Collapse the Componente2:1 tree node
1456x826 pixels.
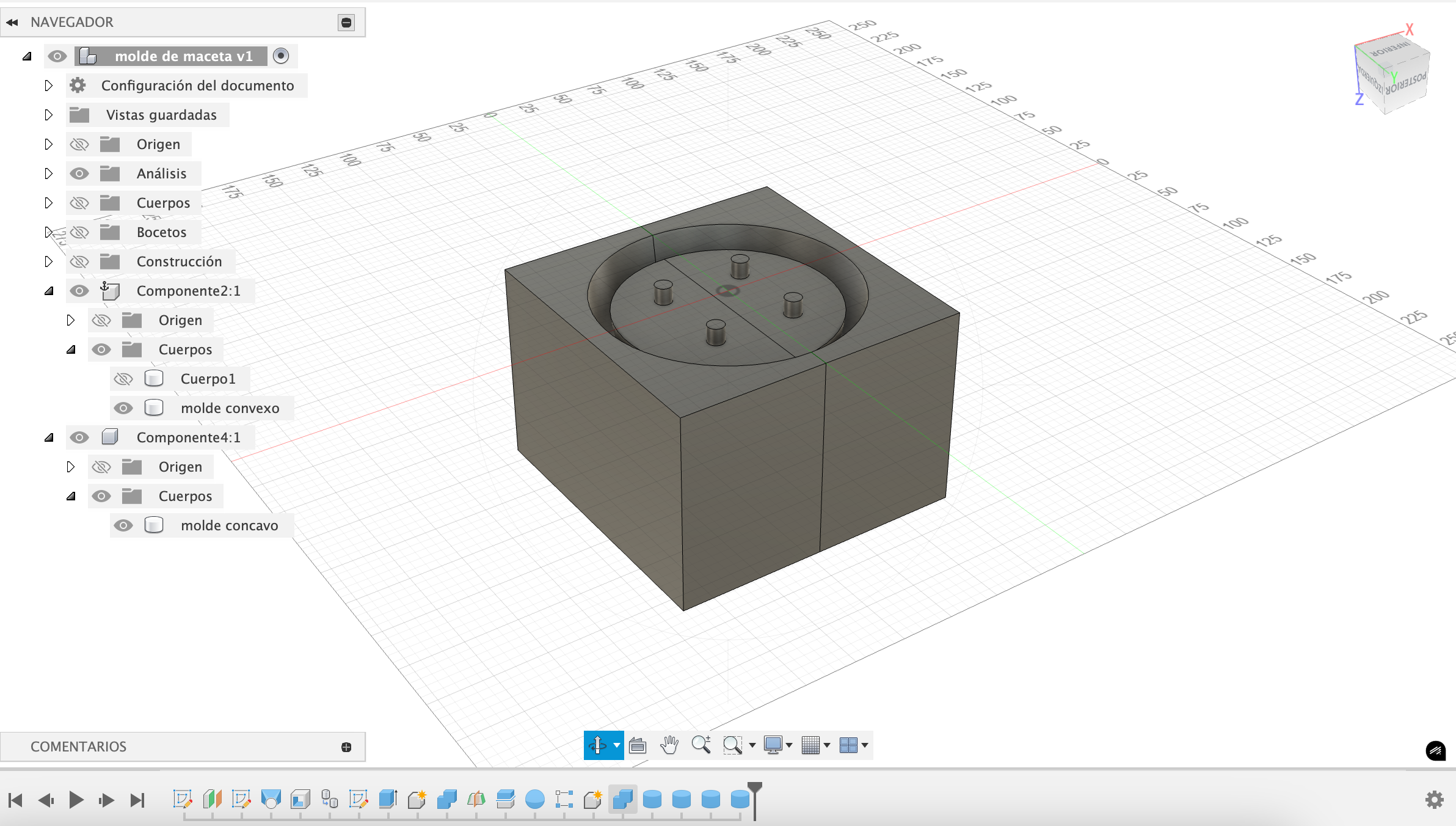[x=49, y=291]
